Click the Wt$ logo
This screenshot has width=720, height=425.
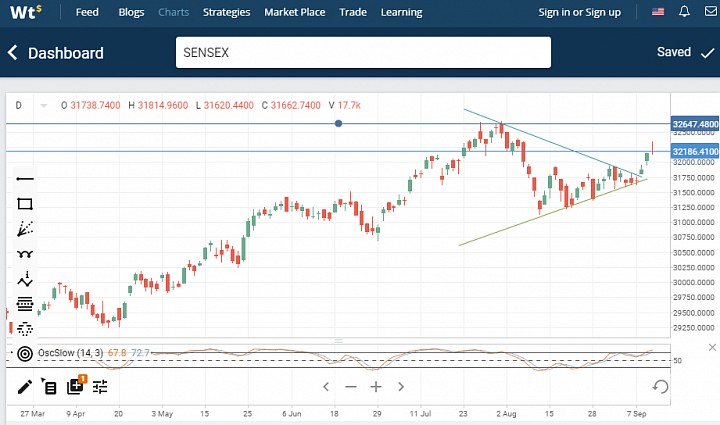[25, 12]
